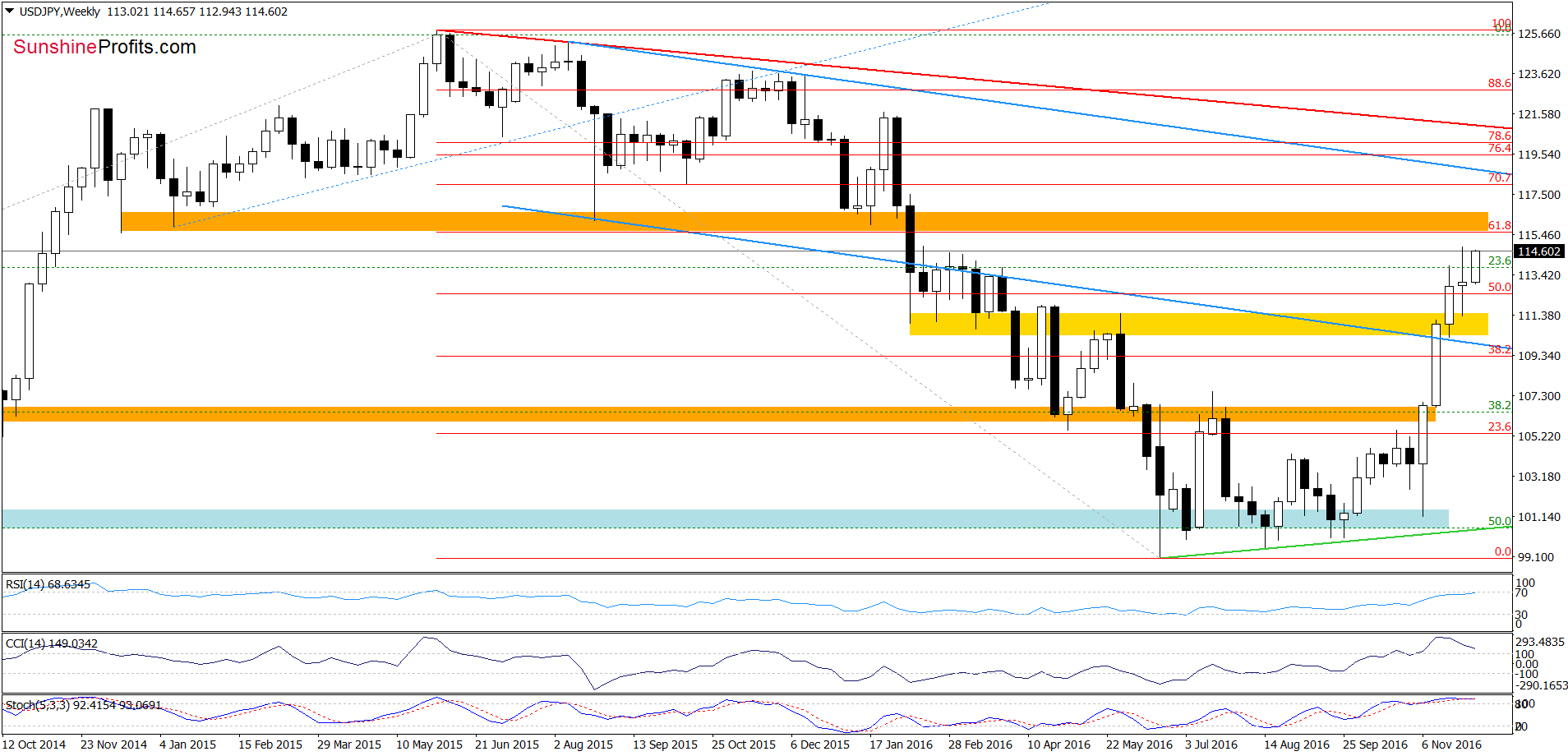The height and width of the screenshot is (756, 1568).
Task: Click the 3 Jul 2016 date label
Action: click(x=1211, y=744)
